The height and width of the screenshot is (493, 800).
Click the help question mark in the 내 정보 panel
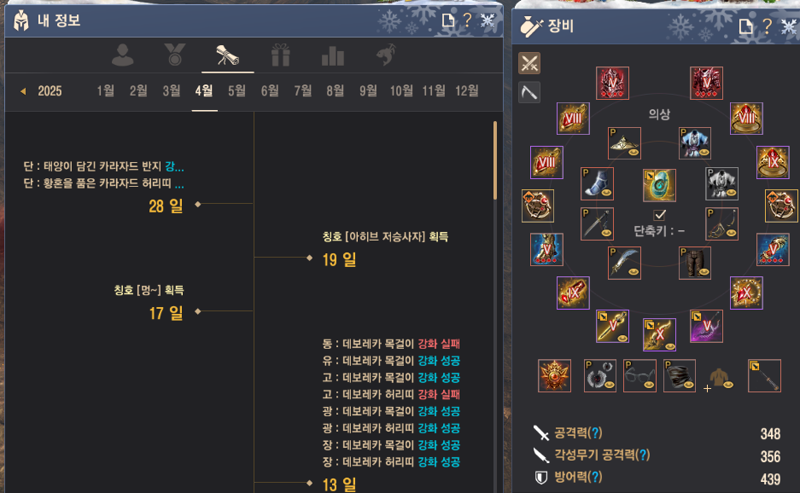(467, 20)
